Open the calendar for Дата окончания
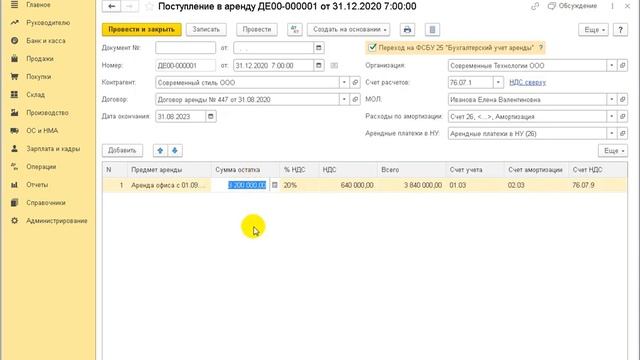This screenshot has height=360, width=640. point(211,117)
